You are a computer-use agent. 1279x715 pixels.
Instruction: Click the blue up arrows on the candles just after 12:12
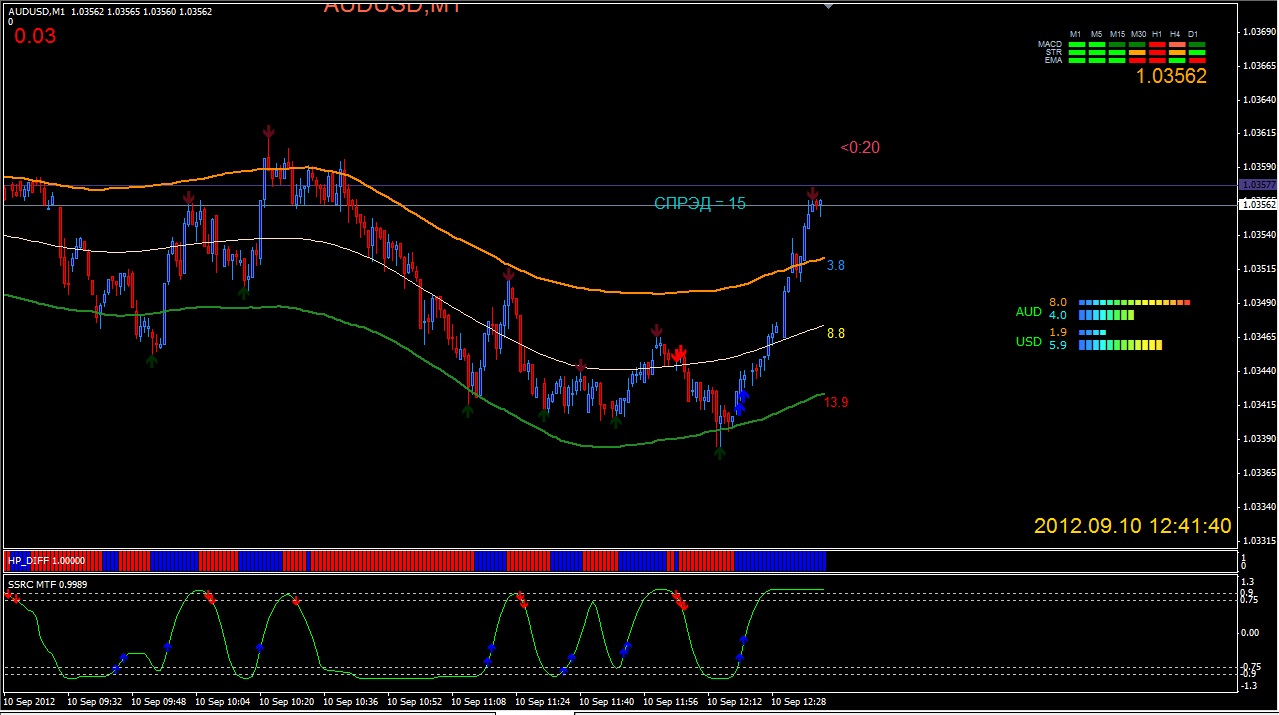pos(742,401)
